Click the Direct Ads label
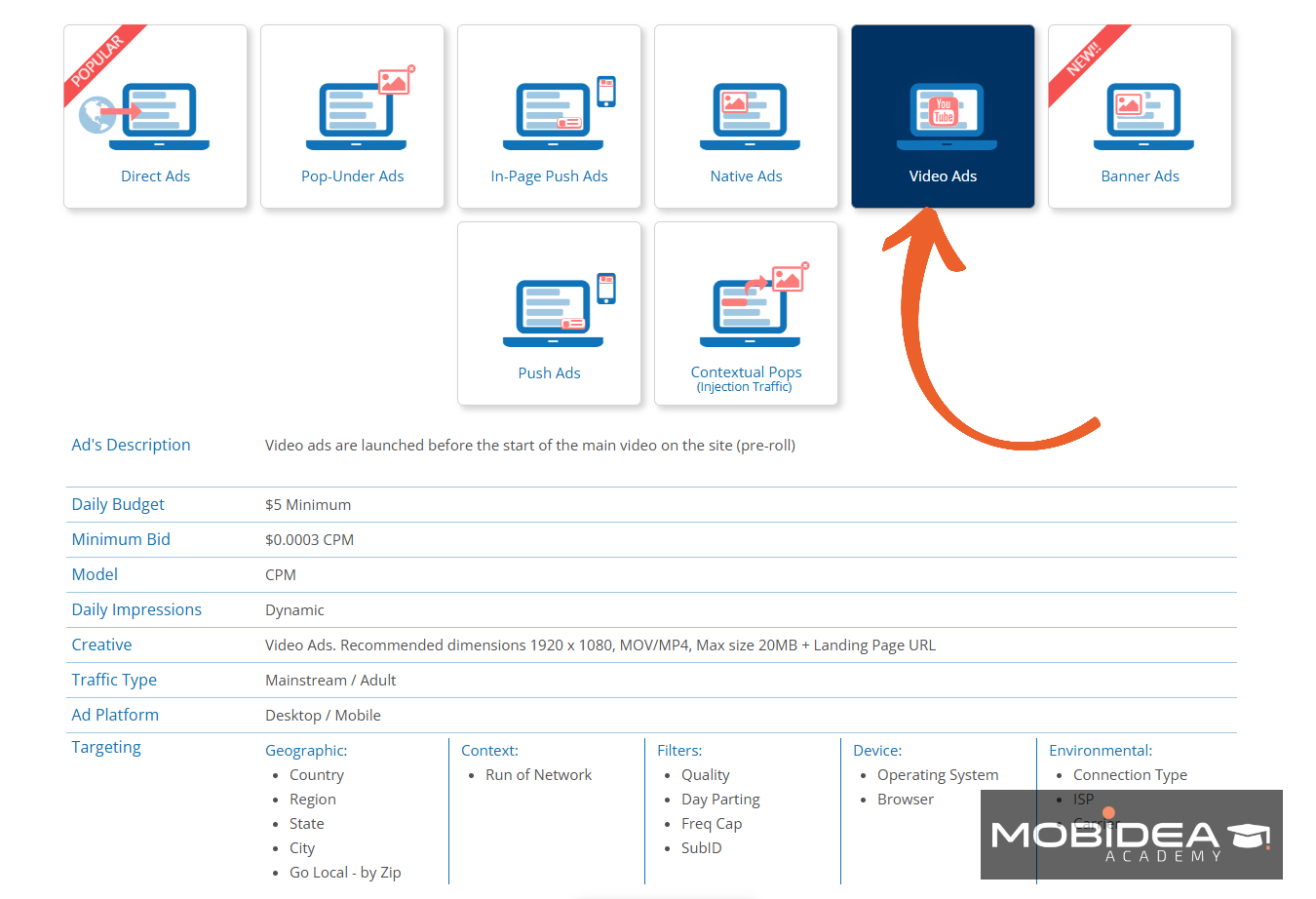1316x899 pixels. point(156,176)
